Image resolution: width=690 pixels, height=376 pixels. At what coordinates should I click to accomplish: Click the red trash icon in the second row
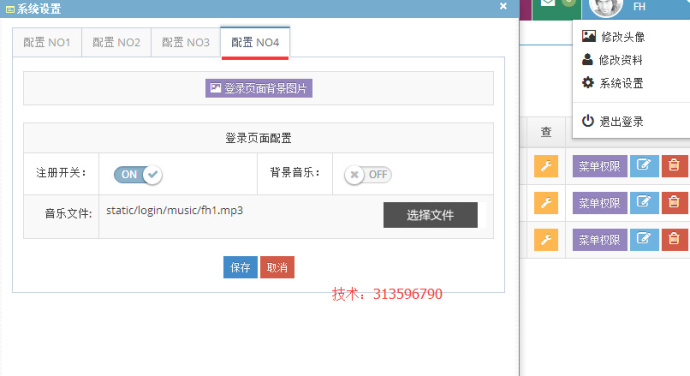(674, 203)
